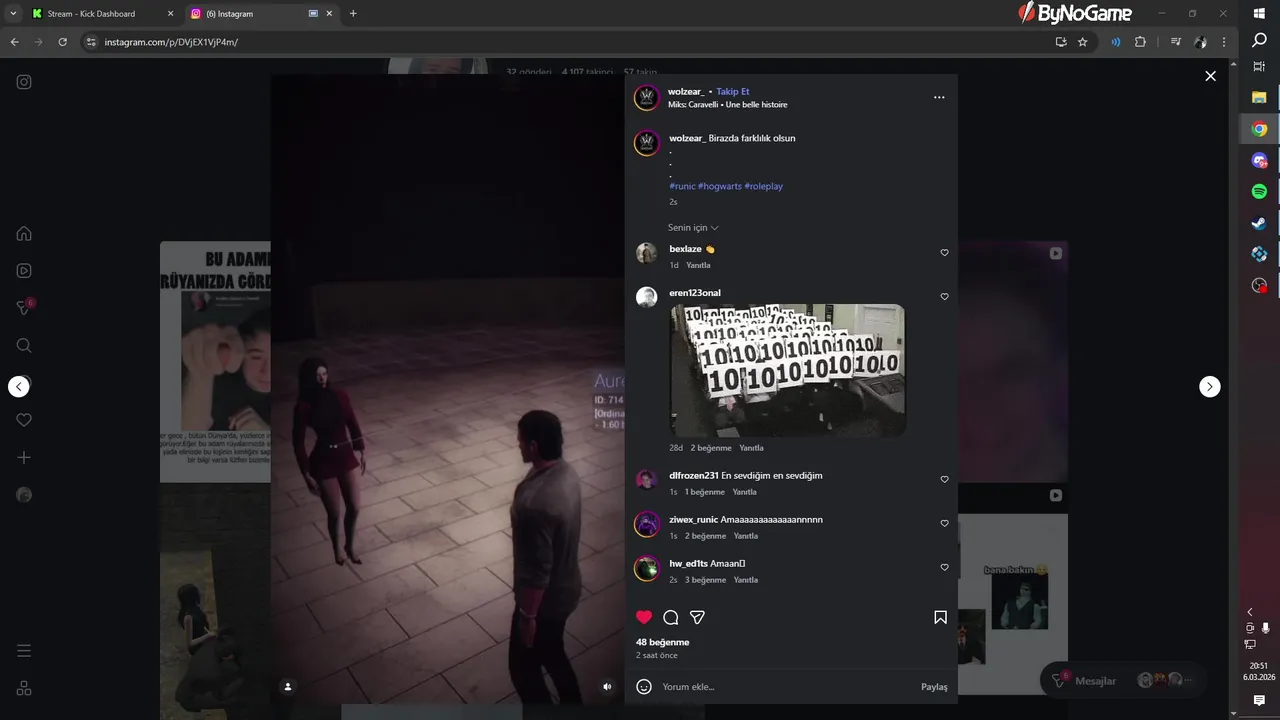1280x720 pixels.
Task: Like eren123onal's comment
Action: pyautogui.click(x=944, y=297)
